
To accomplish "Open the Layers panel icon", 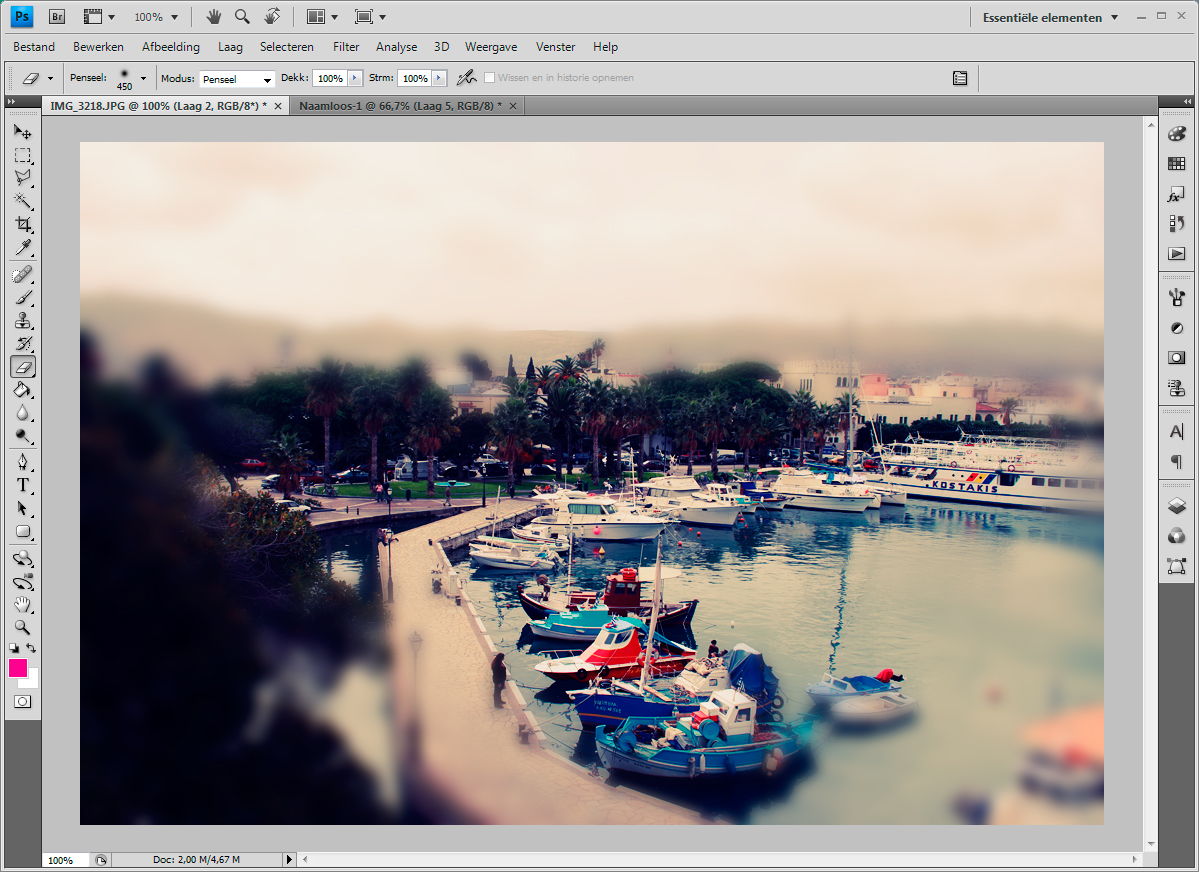I will 1177,506.
